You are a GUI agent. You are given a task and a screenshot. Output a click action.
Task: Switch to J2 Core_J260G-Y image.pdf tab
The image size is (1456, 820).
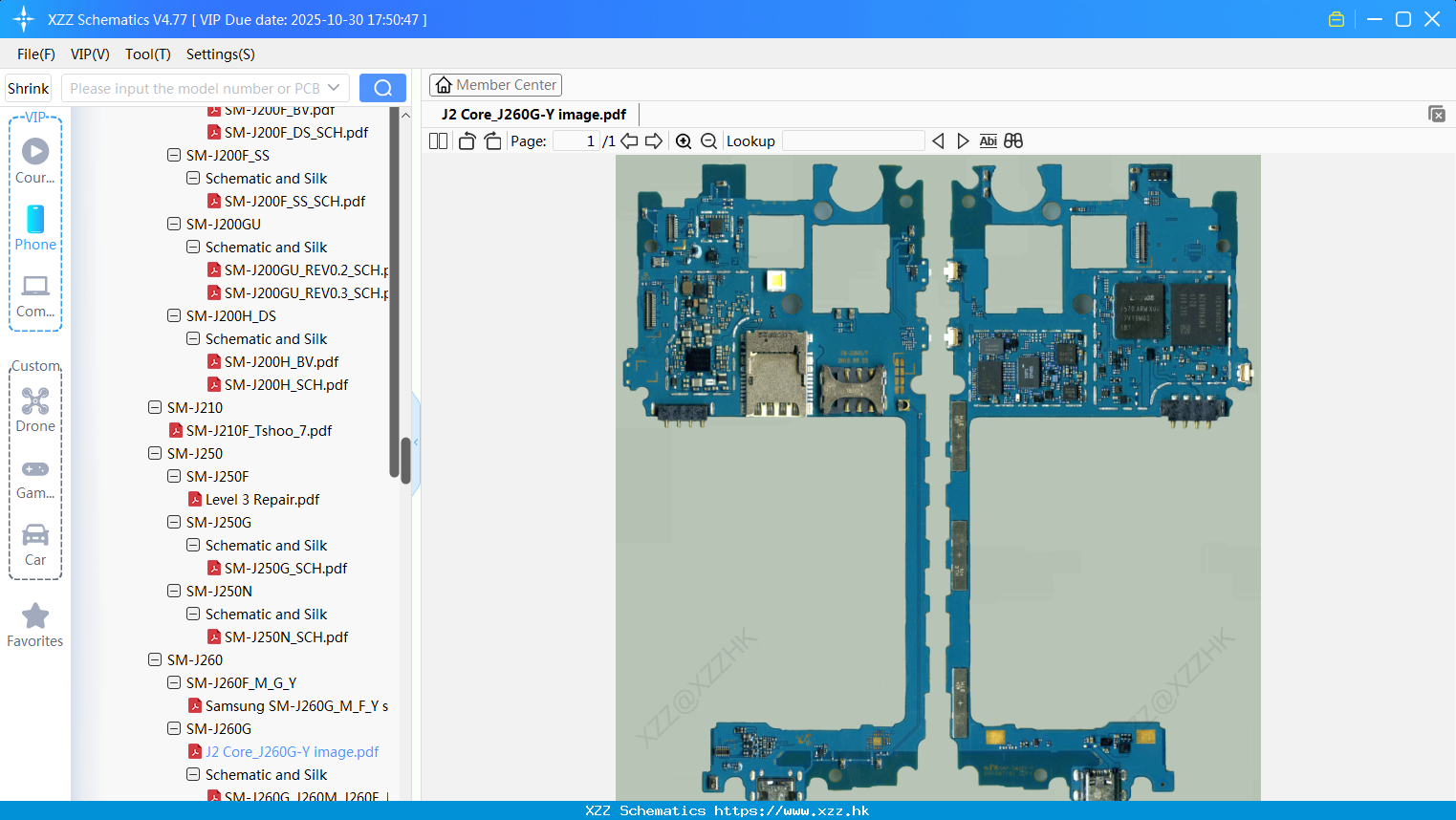coord(533,114)
